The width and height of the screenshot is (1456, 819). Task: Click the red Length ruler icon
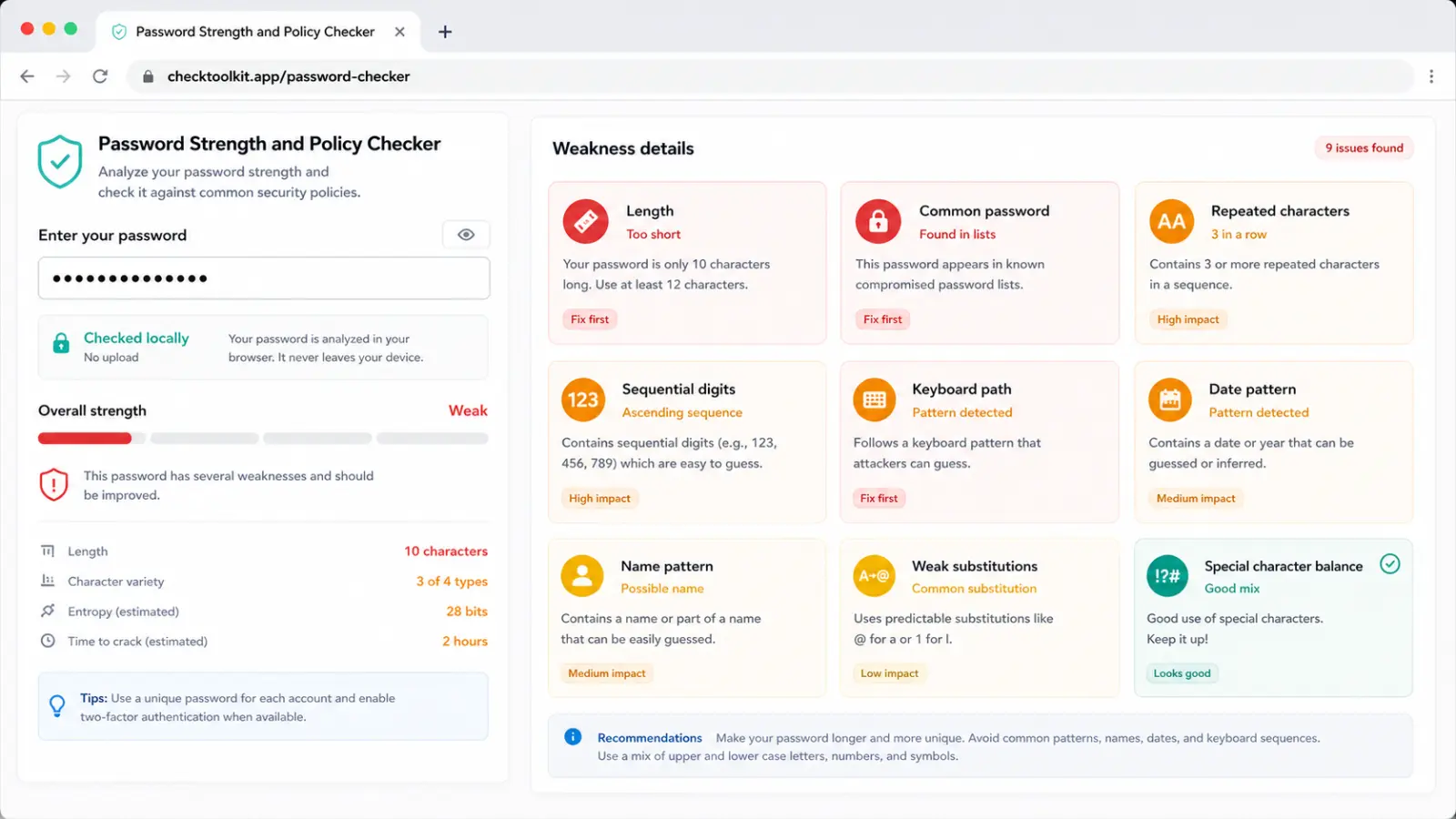point(585,221)
